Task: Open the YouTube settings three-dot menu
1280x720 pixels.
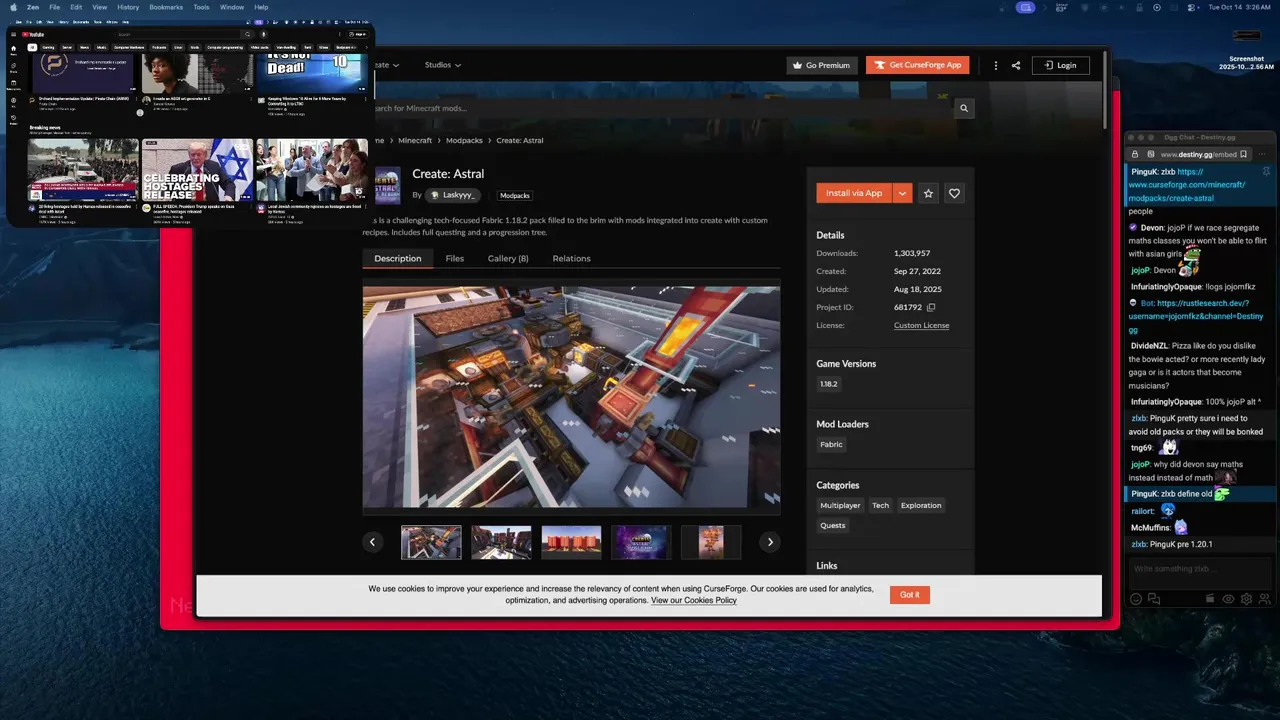Action: [340, 34]
